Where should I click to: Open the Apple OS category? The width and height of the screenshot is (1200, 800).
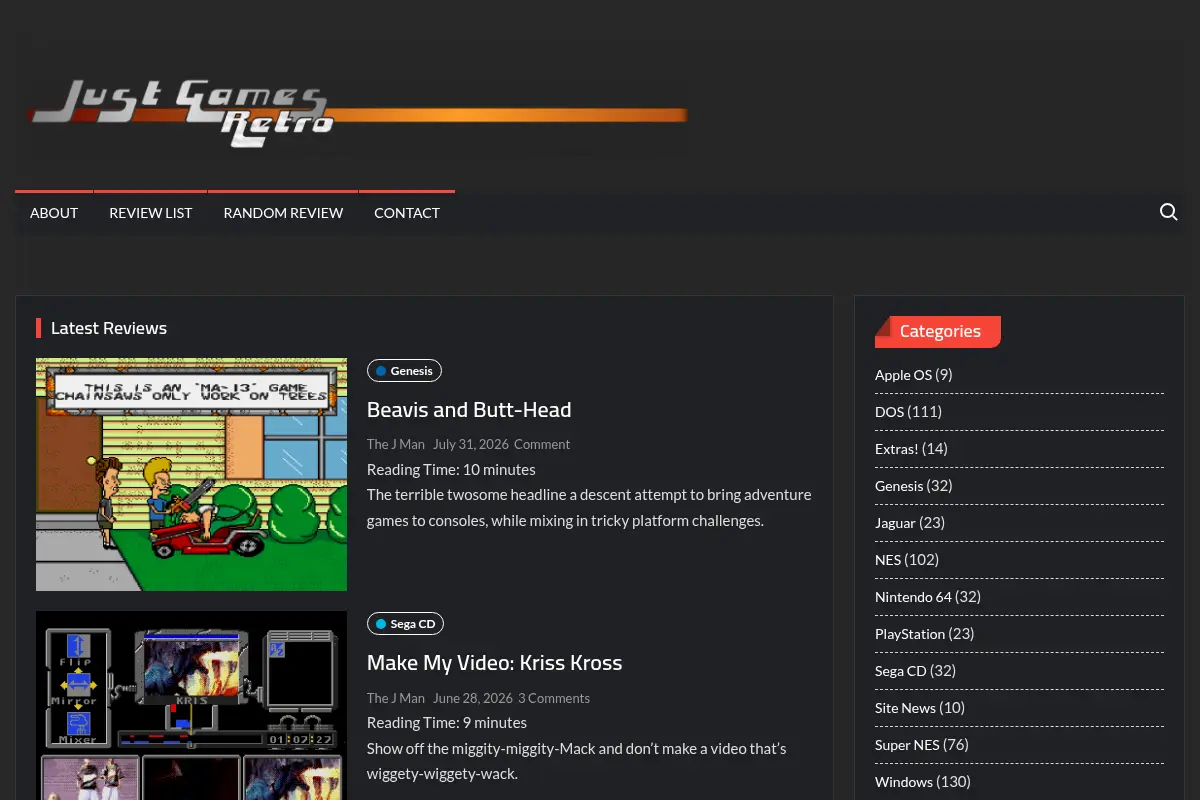(903, 374)
